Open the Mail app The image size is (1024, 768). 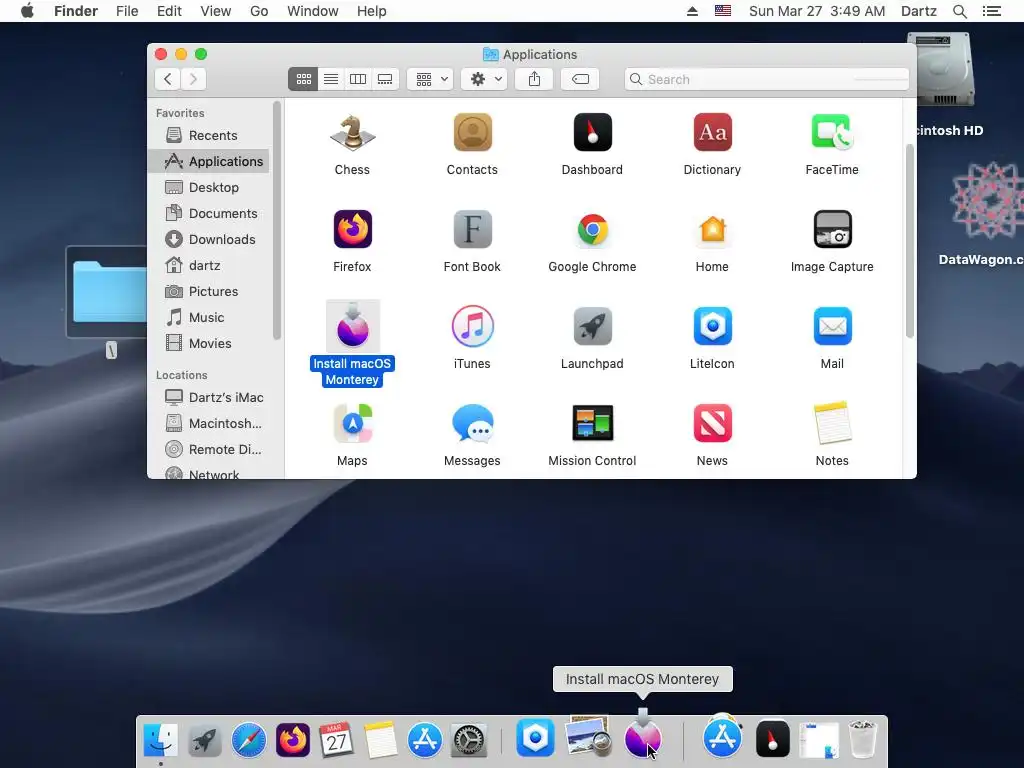(832, 326)
